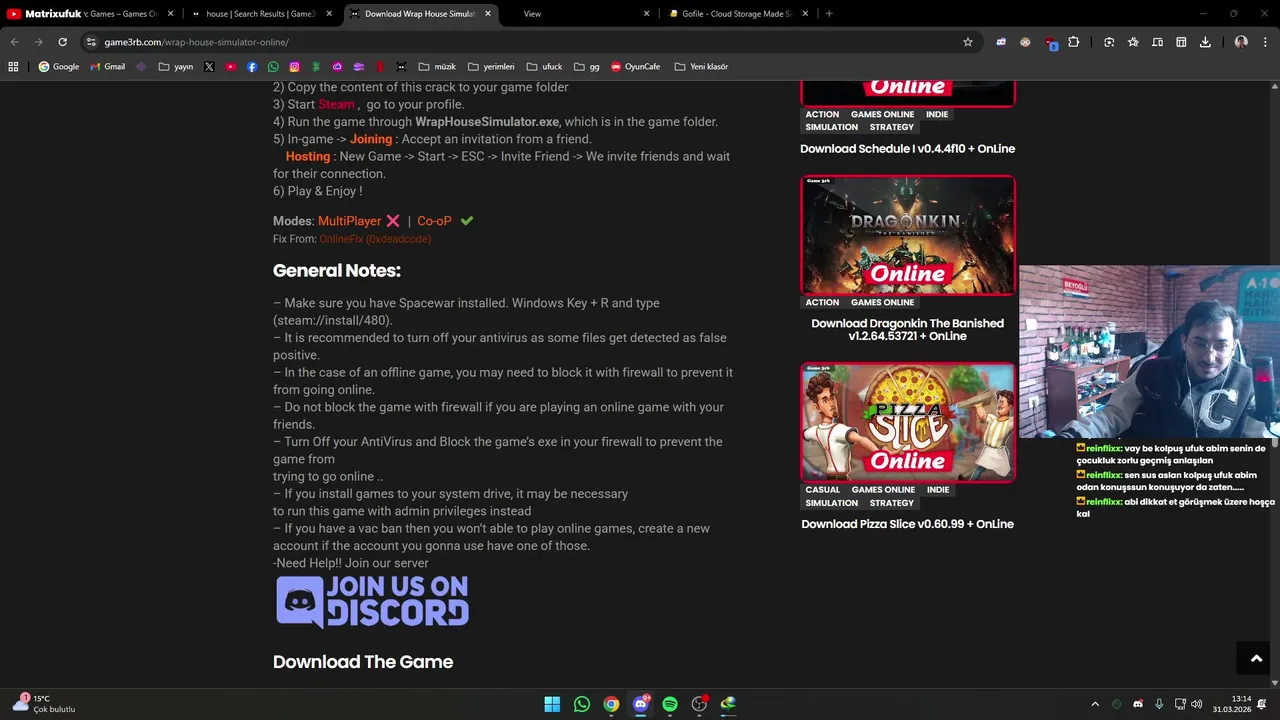Show hidden system tray icons chevron

pyautogui.click(x=1095, y=704)
